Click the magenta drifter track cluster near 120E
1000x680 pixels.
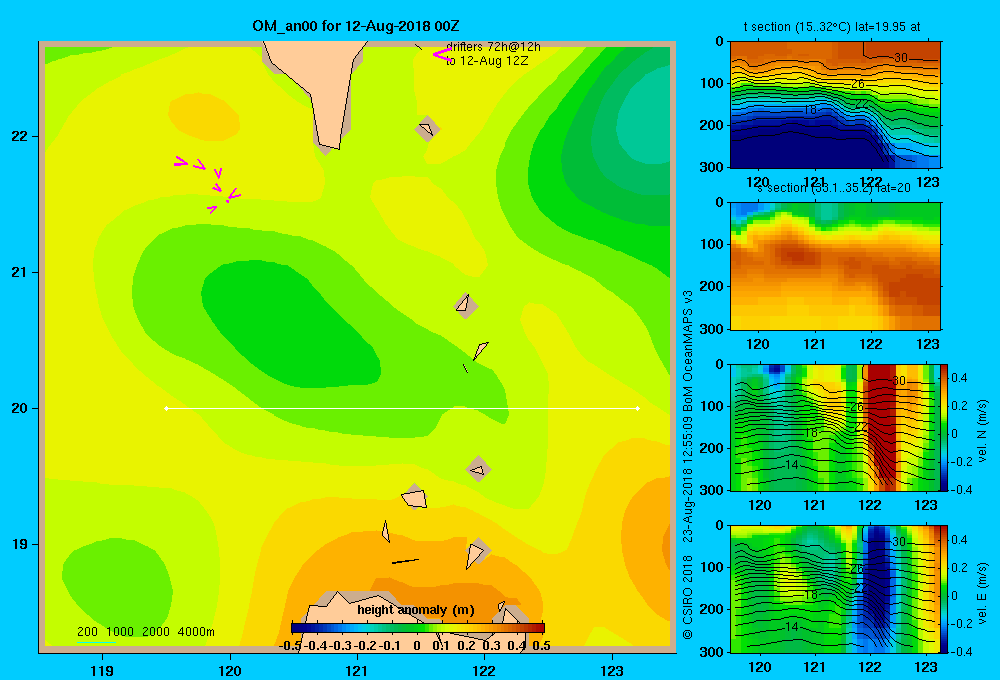click(208, 184)
